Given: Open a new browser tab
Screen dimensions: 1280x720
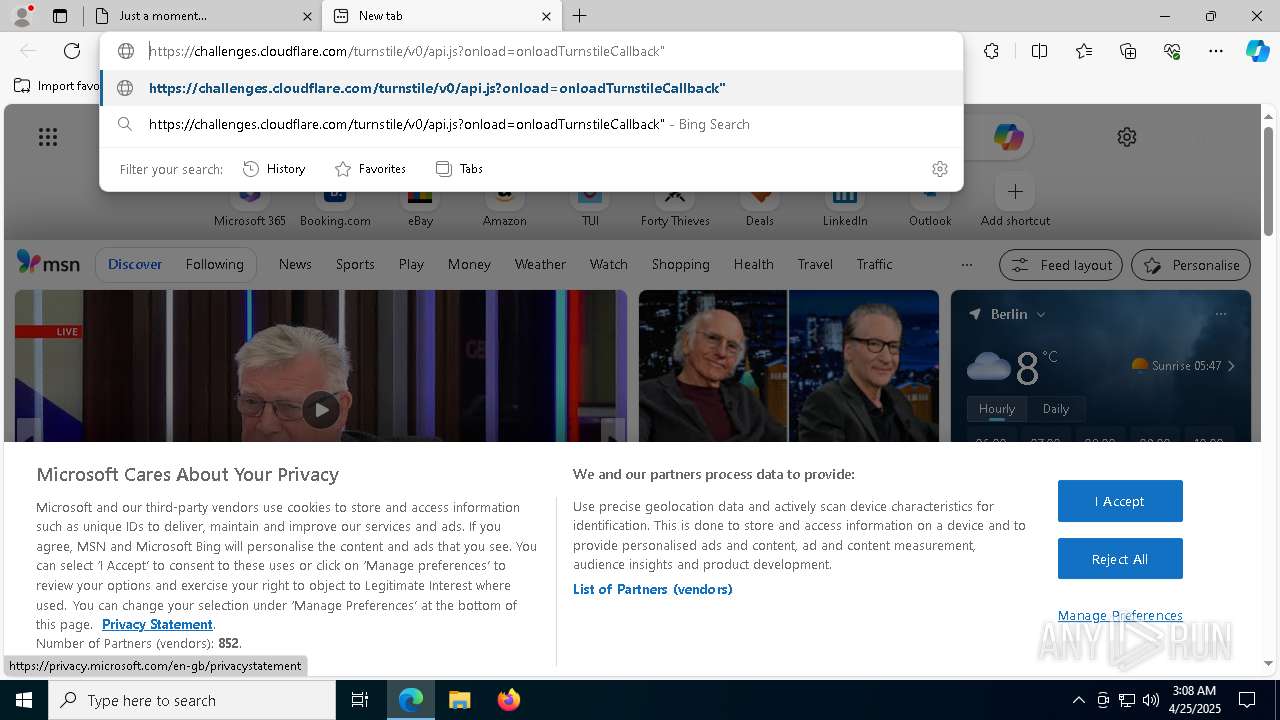Looking at the screenshot, I should pyautogui.click(x=579, y=16).
